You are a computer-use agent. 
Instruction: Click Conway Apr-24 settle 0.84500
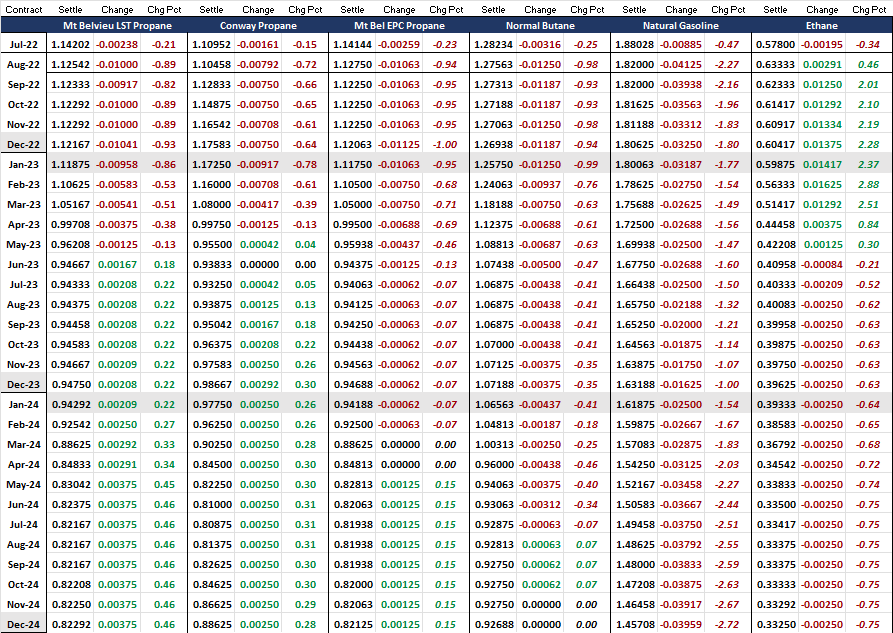pyautogui.click(x=212, y=464)
